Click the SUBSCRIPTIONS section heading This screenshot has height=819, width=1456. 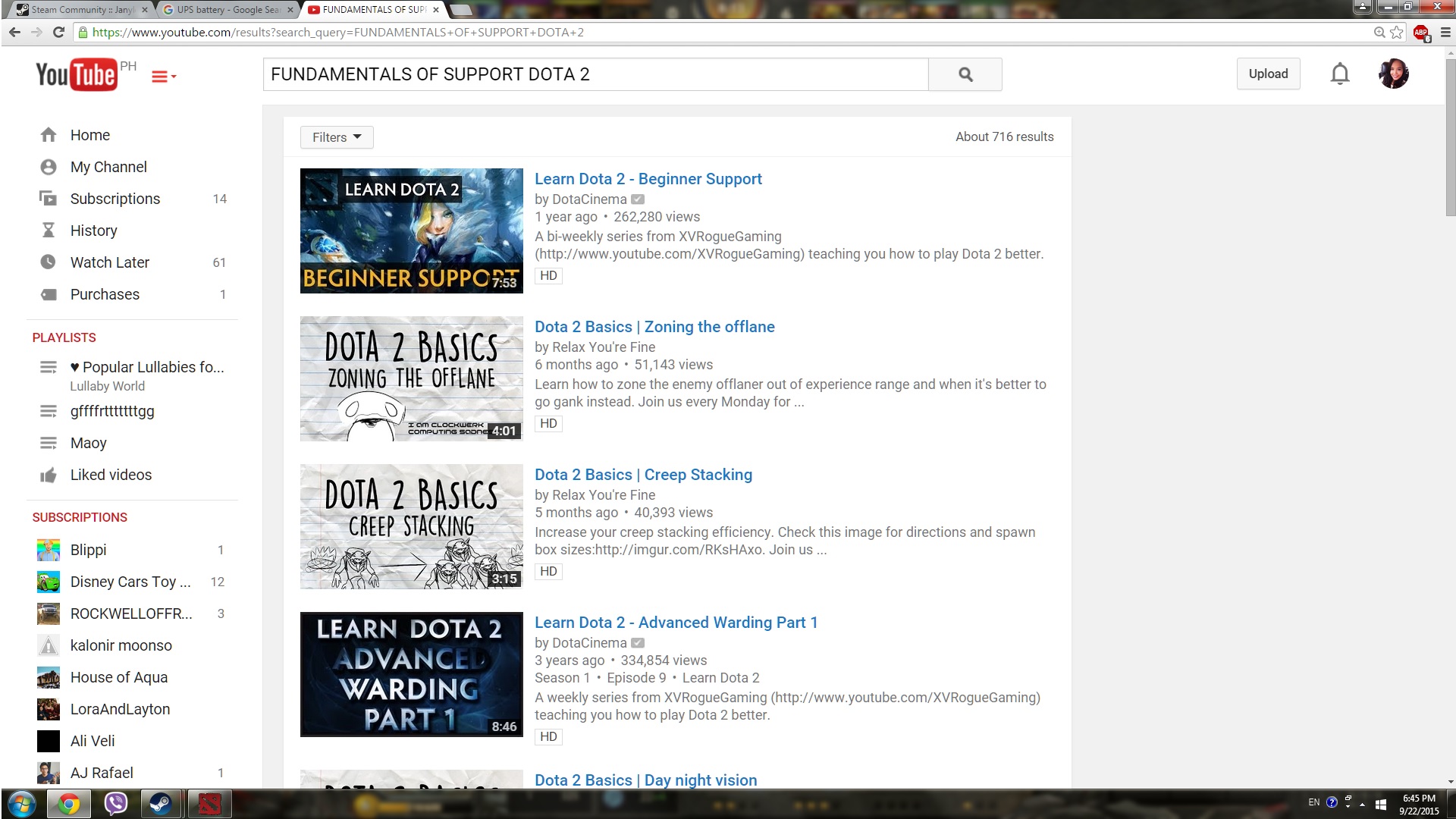[x=80, y=517]
